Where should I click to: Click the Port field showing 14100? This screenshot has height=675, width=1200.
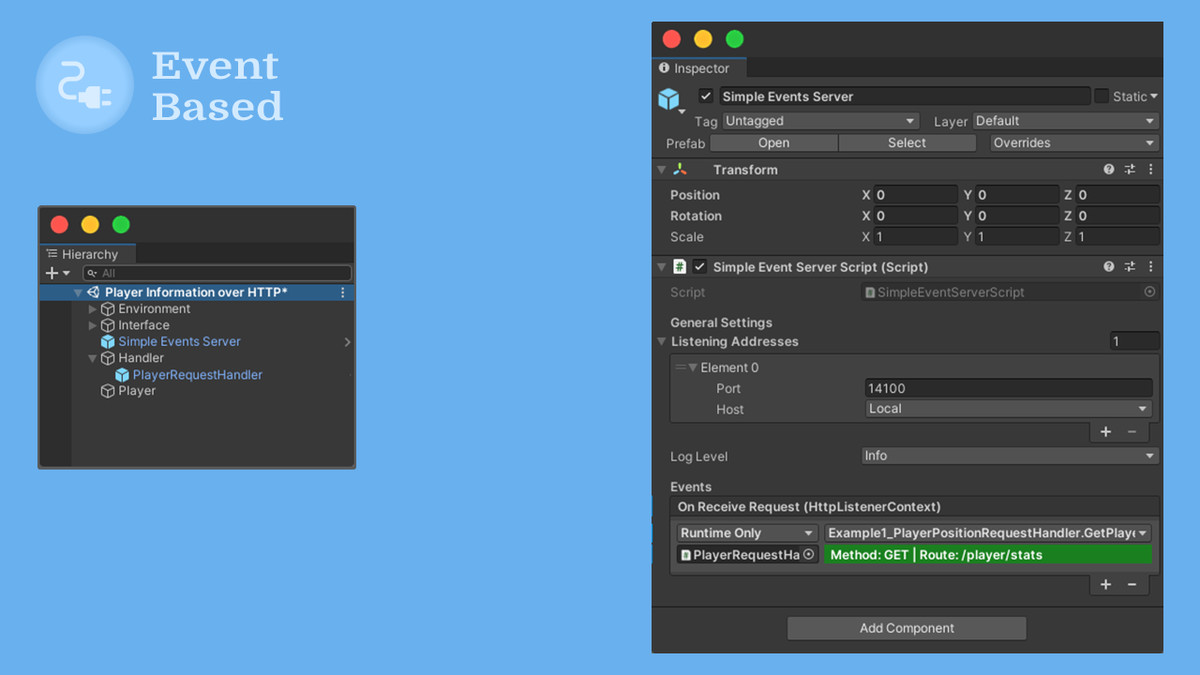(x=1008, y=388)
